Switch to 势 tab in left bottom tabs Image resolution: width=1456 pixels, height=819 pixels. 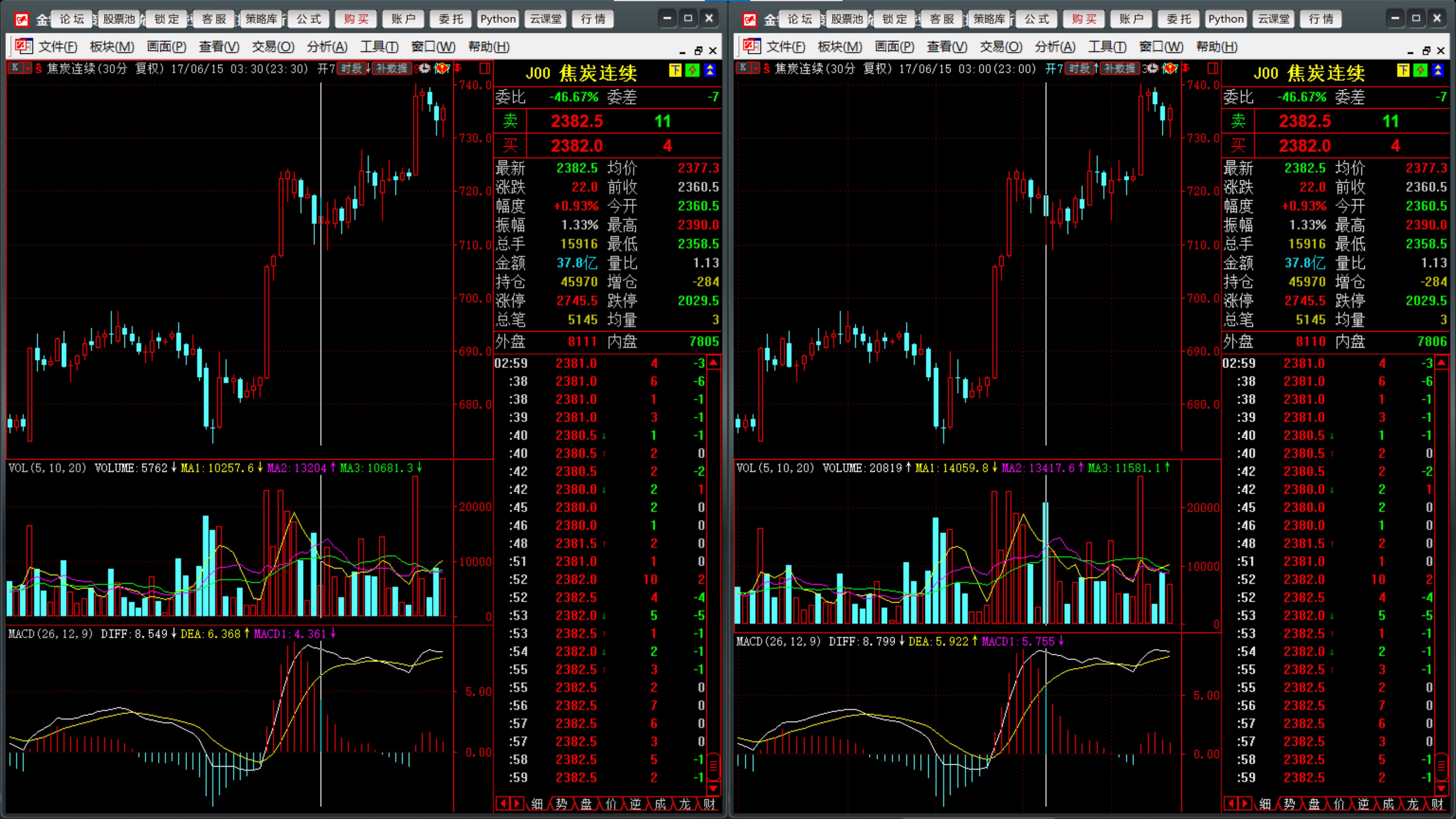(561, 804)
